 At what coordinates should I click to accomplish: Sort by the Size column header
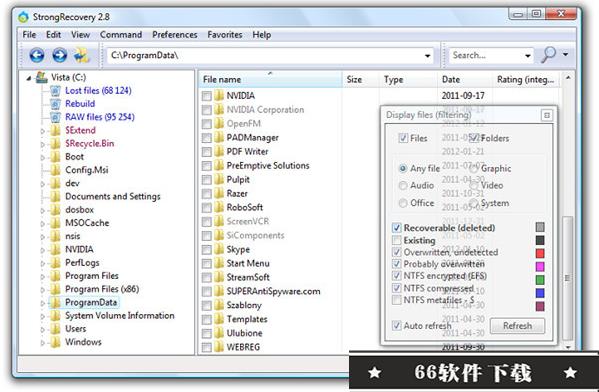pos(361,79)
